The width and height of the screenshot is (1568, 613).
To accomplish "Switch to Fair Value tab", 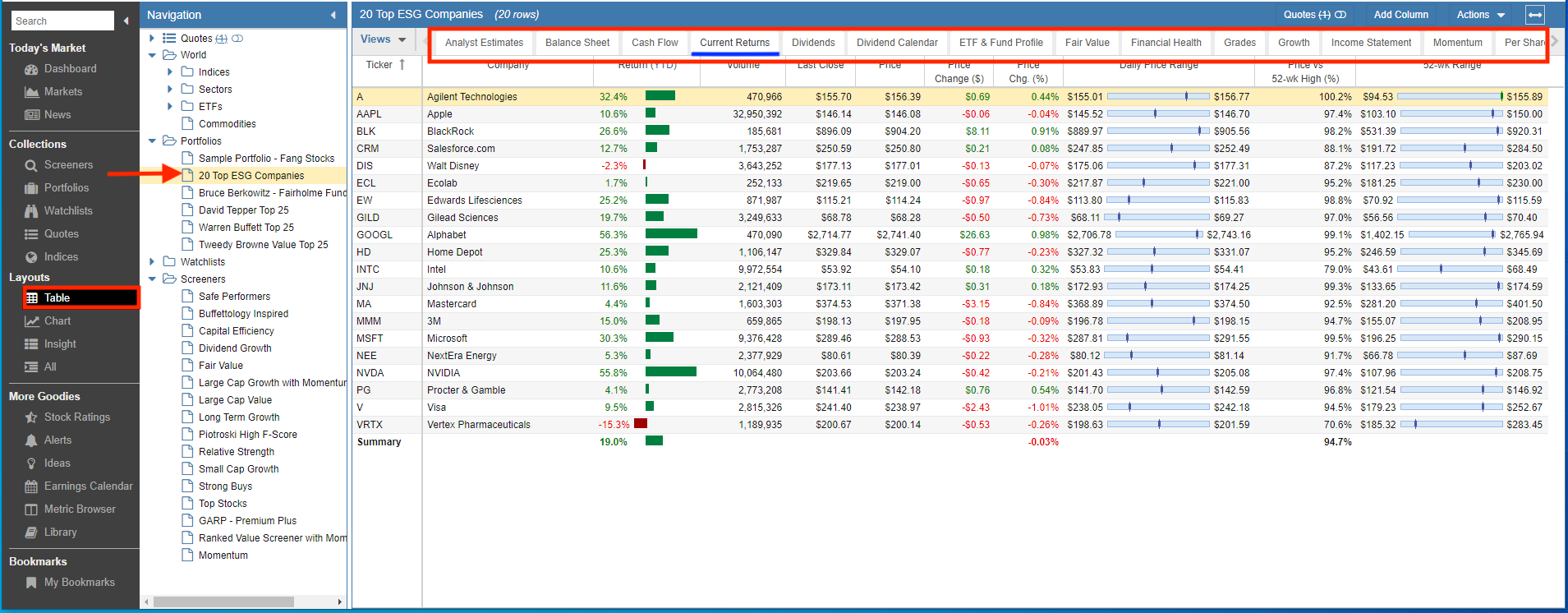I will (x=1087, y=43).
